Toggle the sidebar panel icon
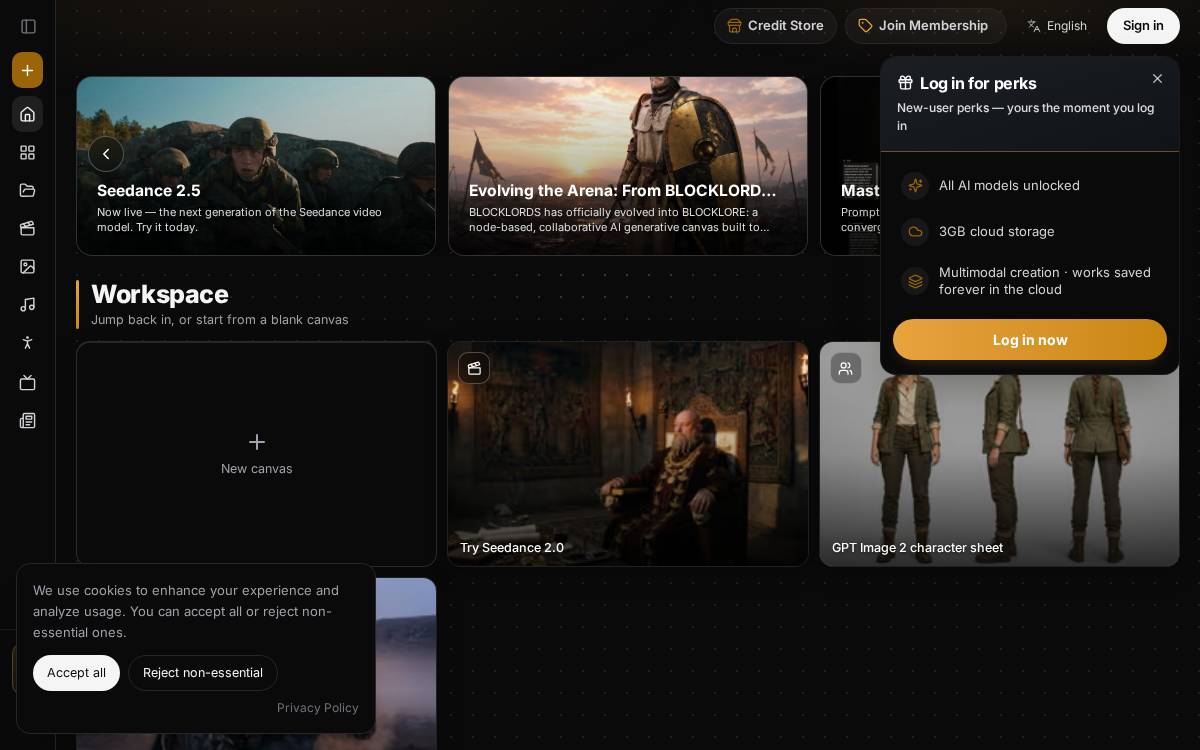The image size is (1200, 750). coord(28,26)
